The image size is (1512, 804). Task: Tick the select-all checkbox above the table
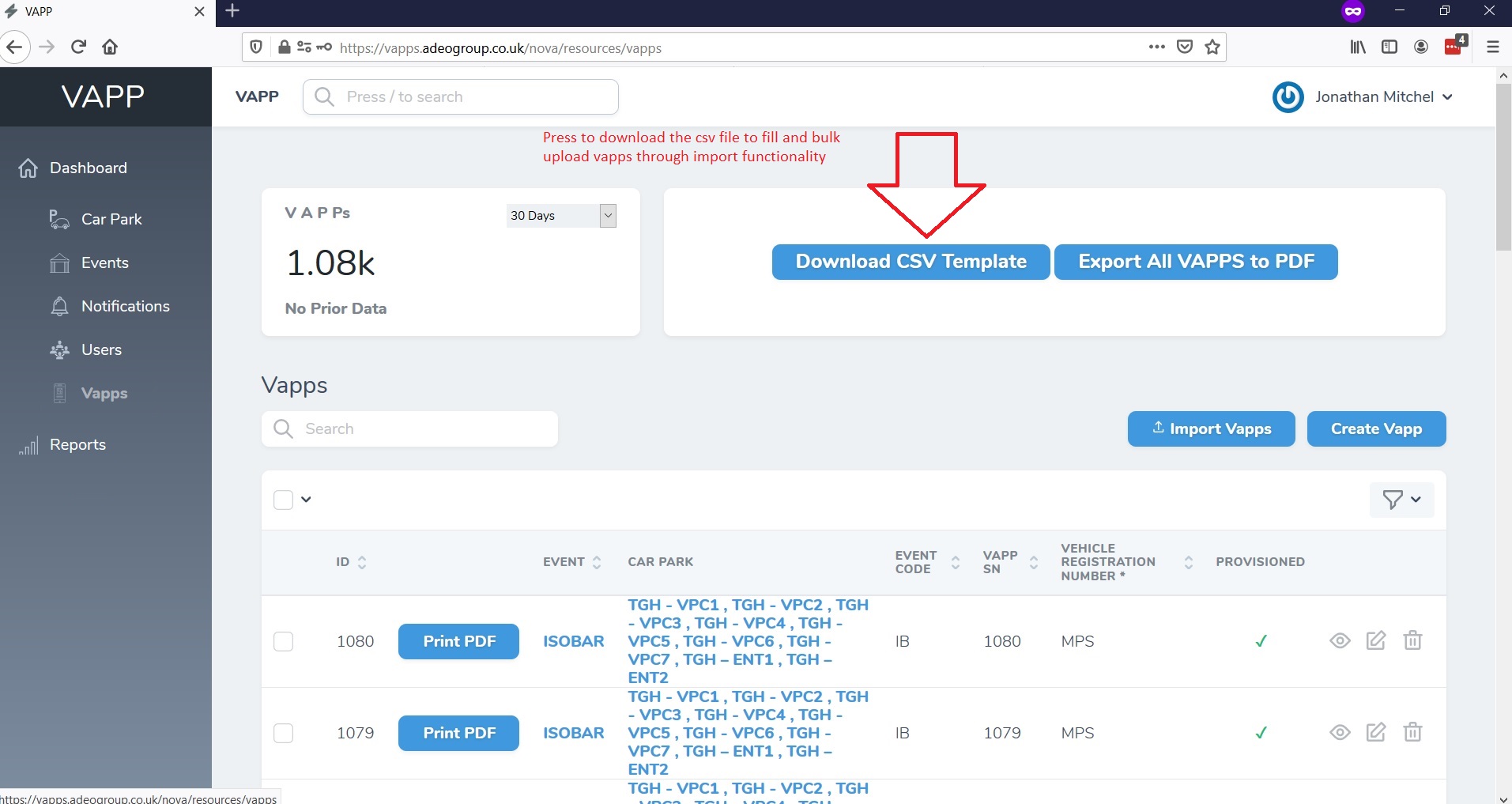[x=283, y=500]
